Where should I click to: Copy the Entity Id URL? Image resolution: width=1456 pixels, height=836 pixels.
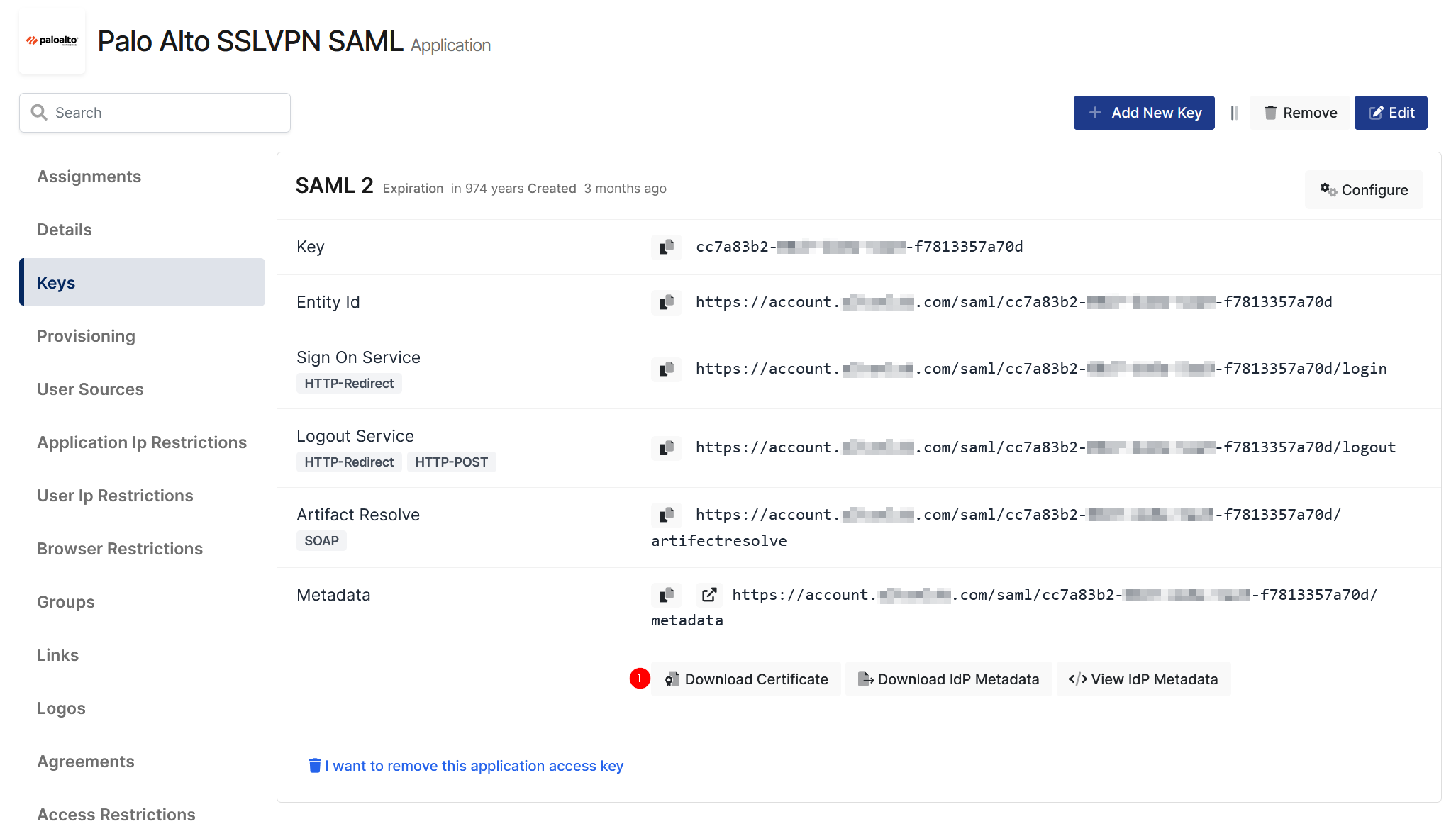pos(666,302)
